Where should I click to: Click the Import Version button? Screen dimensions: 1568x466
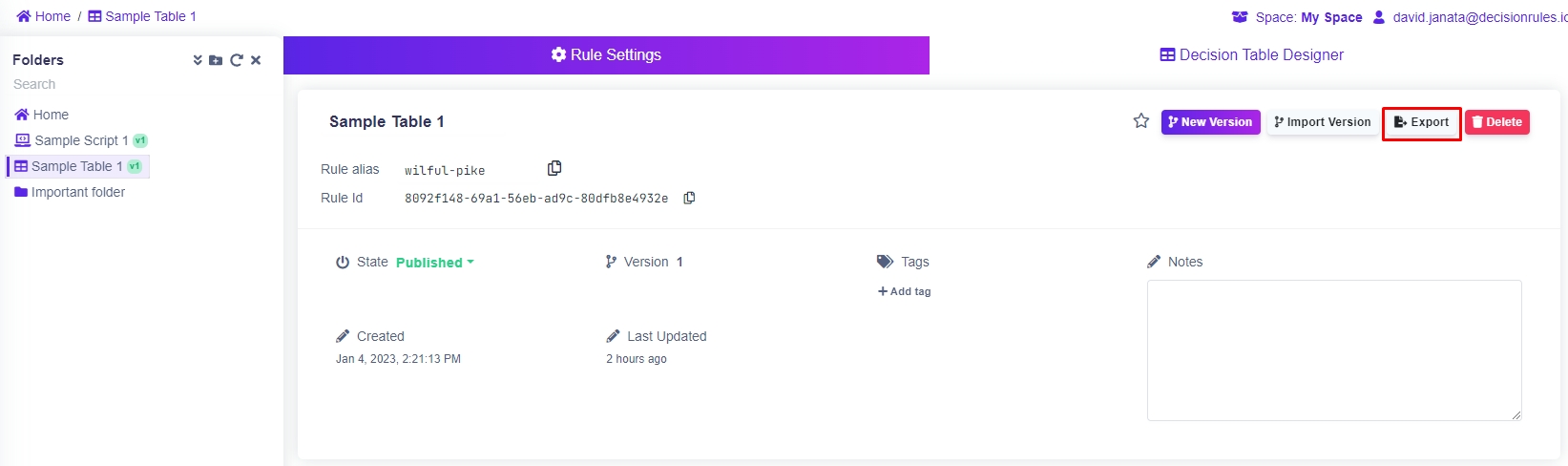point(1322,122)
